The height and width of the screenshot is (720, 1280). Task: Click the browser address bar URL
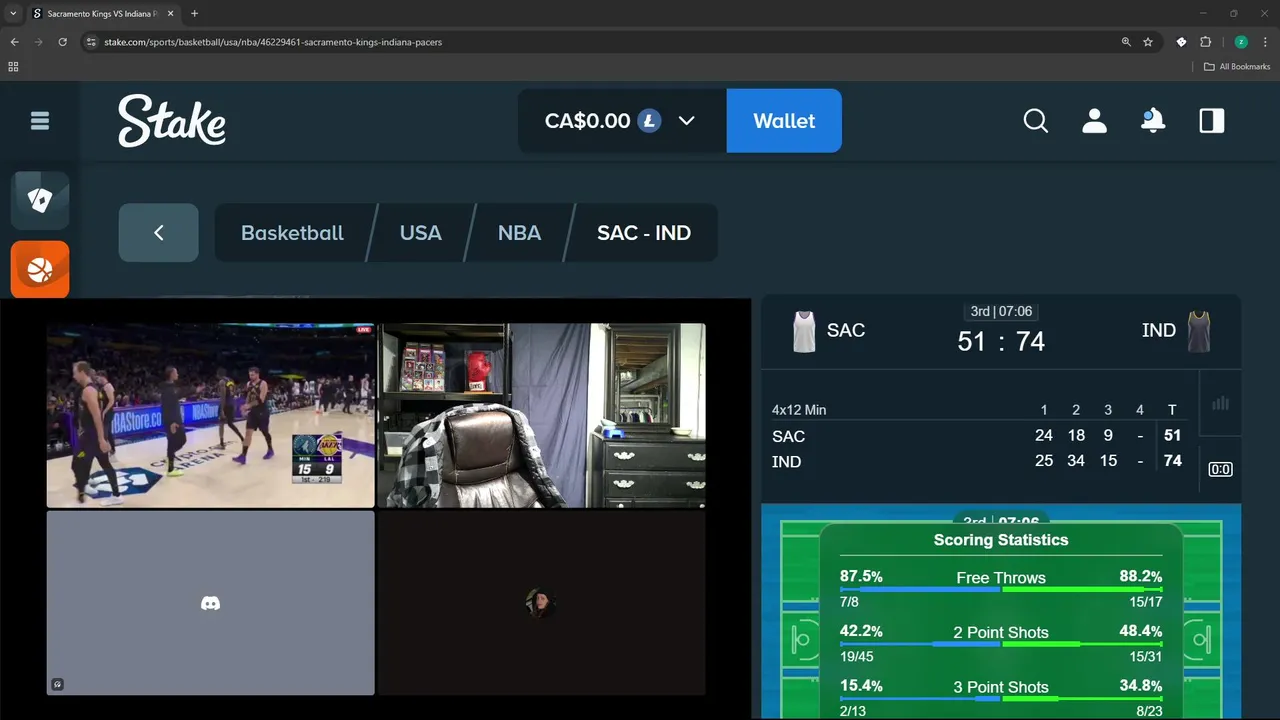[273, 42]
